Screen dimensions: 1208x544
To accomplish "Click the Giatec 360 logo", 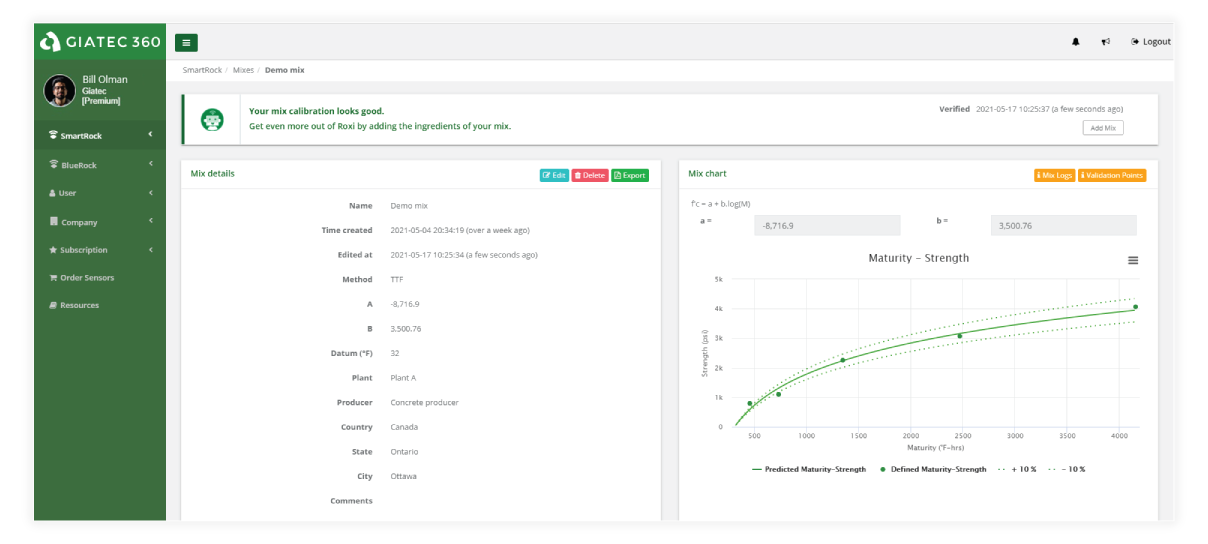I will (100, 42).
